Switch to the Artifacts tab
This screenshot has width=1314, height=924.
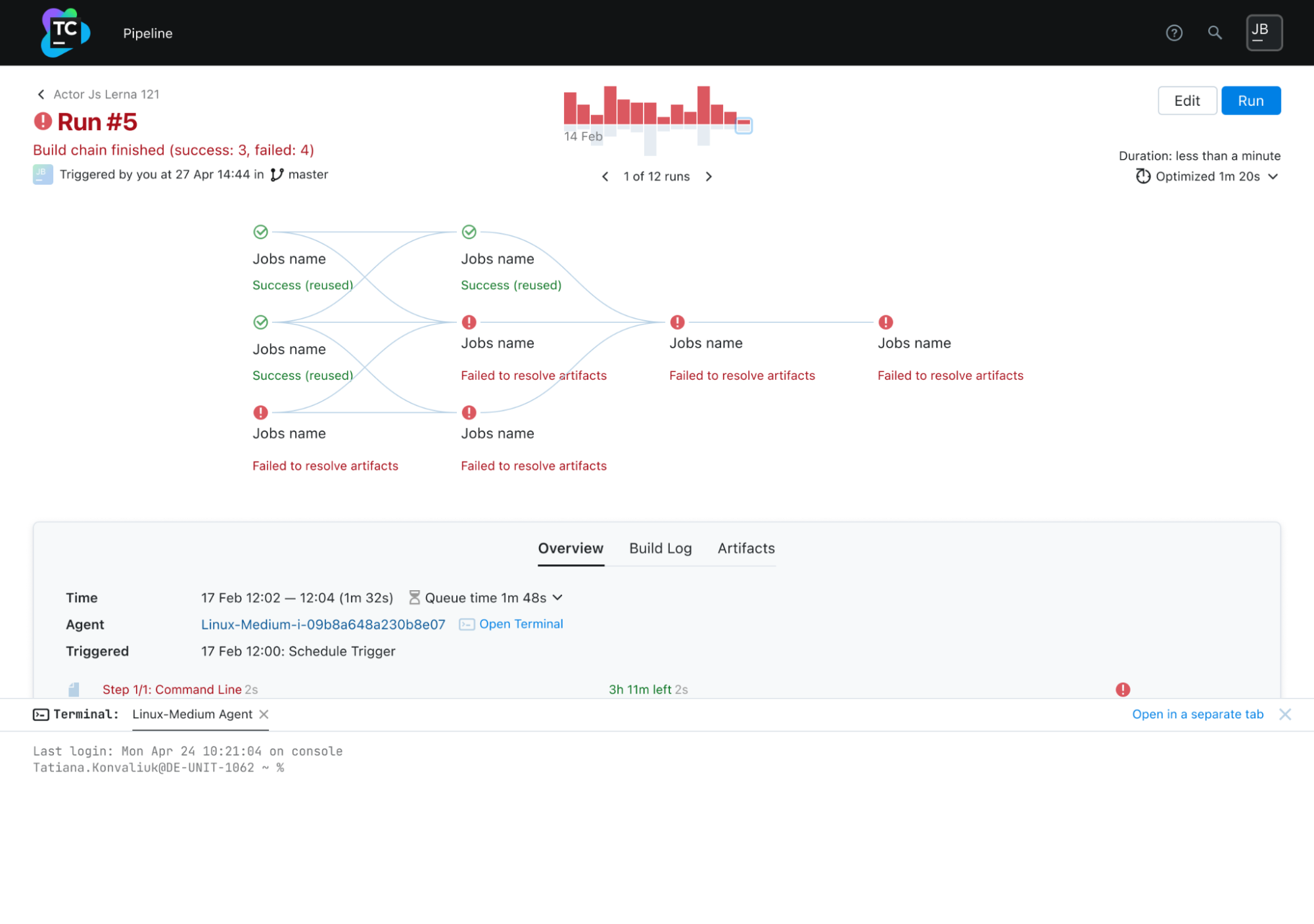pyautogui.click(x=746, y=548)
